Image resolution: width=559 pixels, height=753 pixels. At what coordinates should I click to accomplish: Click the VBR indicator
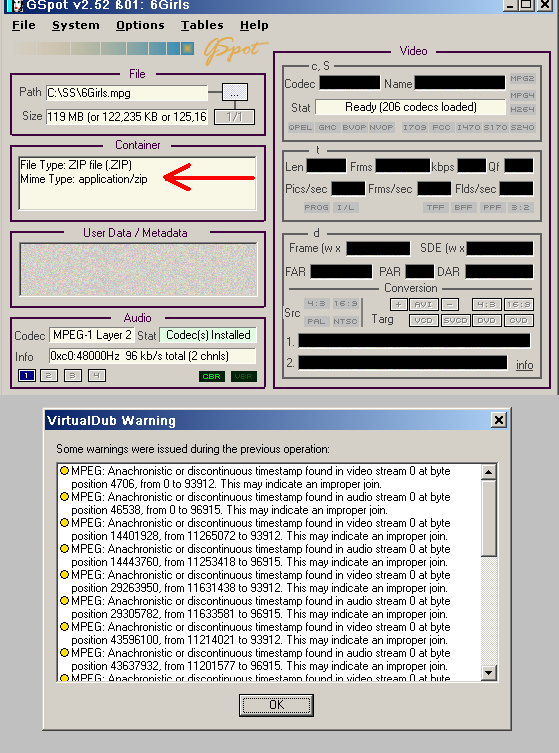(x=244, y=376)
